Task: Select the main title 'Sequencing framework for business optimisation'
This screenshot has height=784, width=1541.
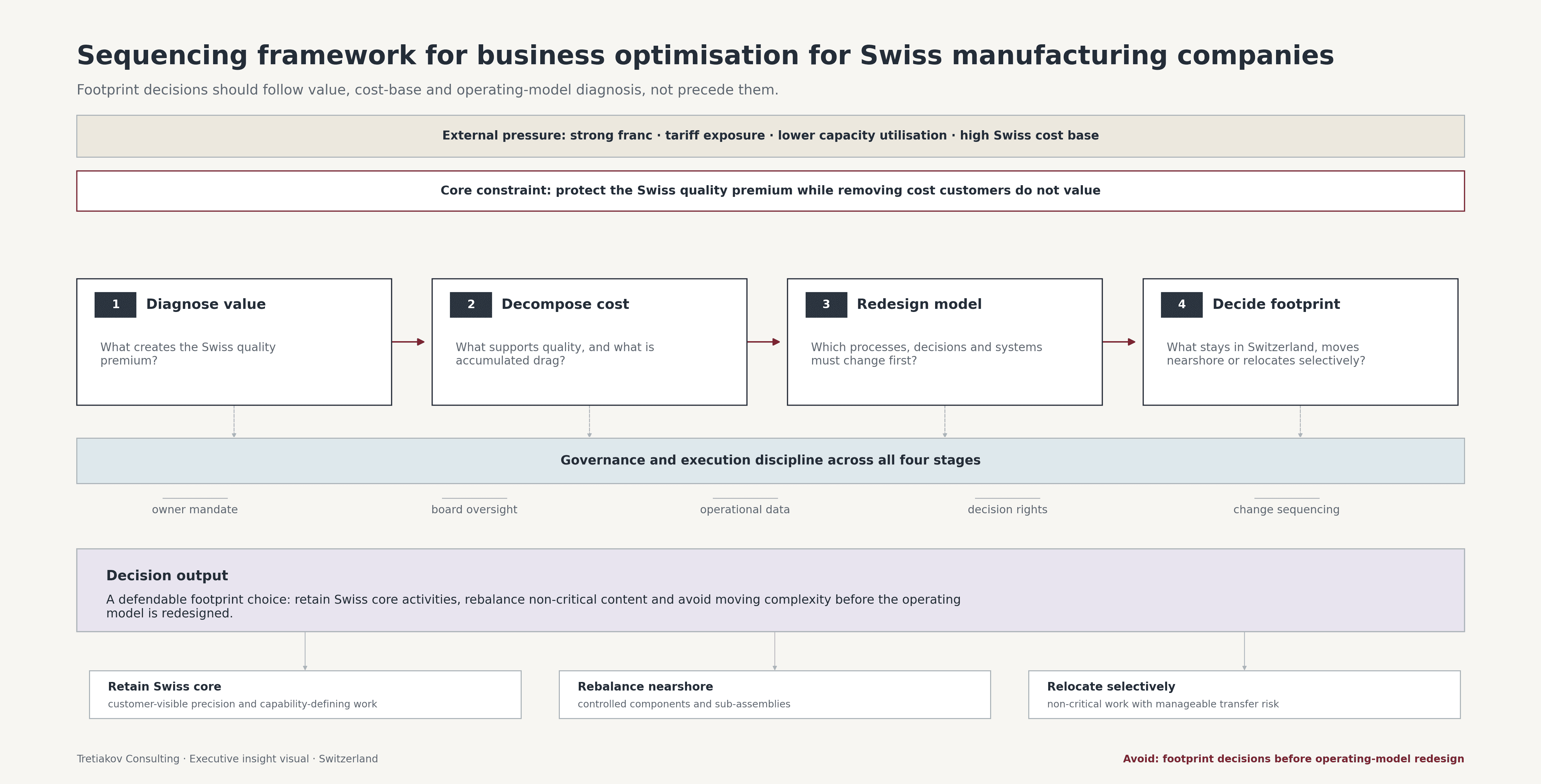Action: coord(705,56)
